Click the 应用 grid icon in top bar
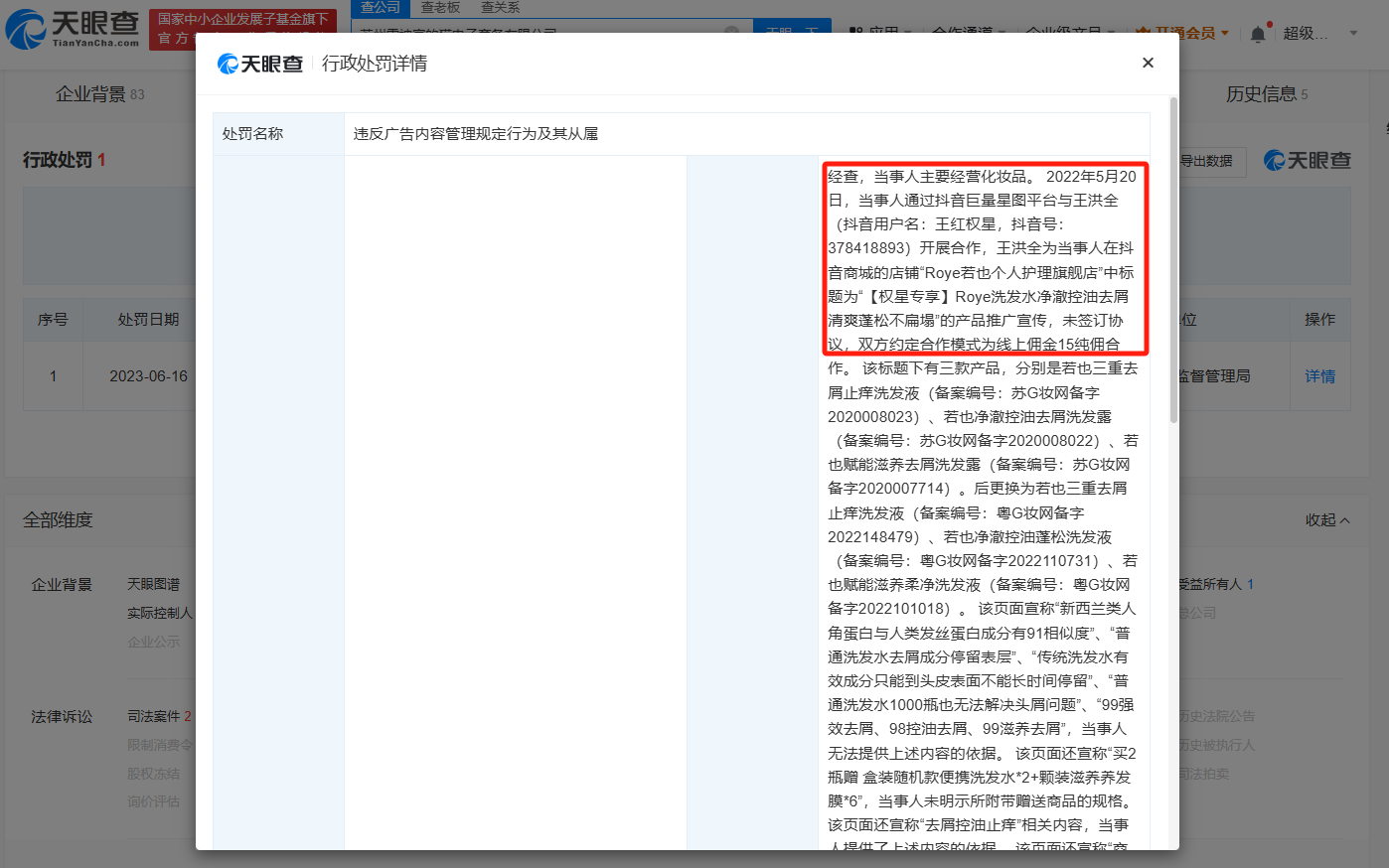Screen dimensions: 1389x868 (x=856, y=31)
